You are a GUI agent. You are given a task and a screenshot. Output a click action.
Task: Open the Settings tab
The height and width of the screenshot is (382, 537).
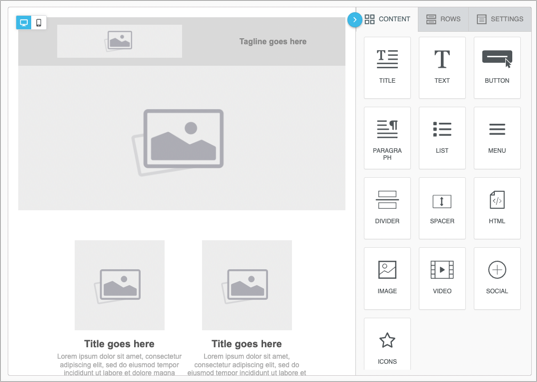[x=500, y=19]
